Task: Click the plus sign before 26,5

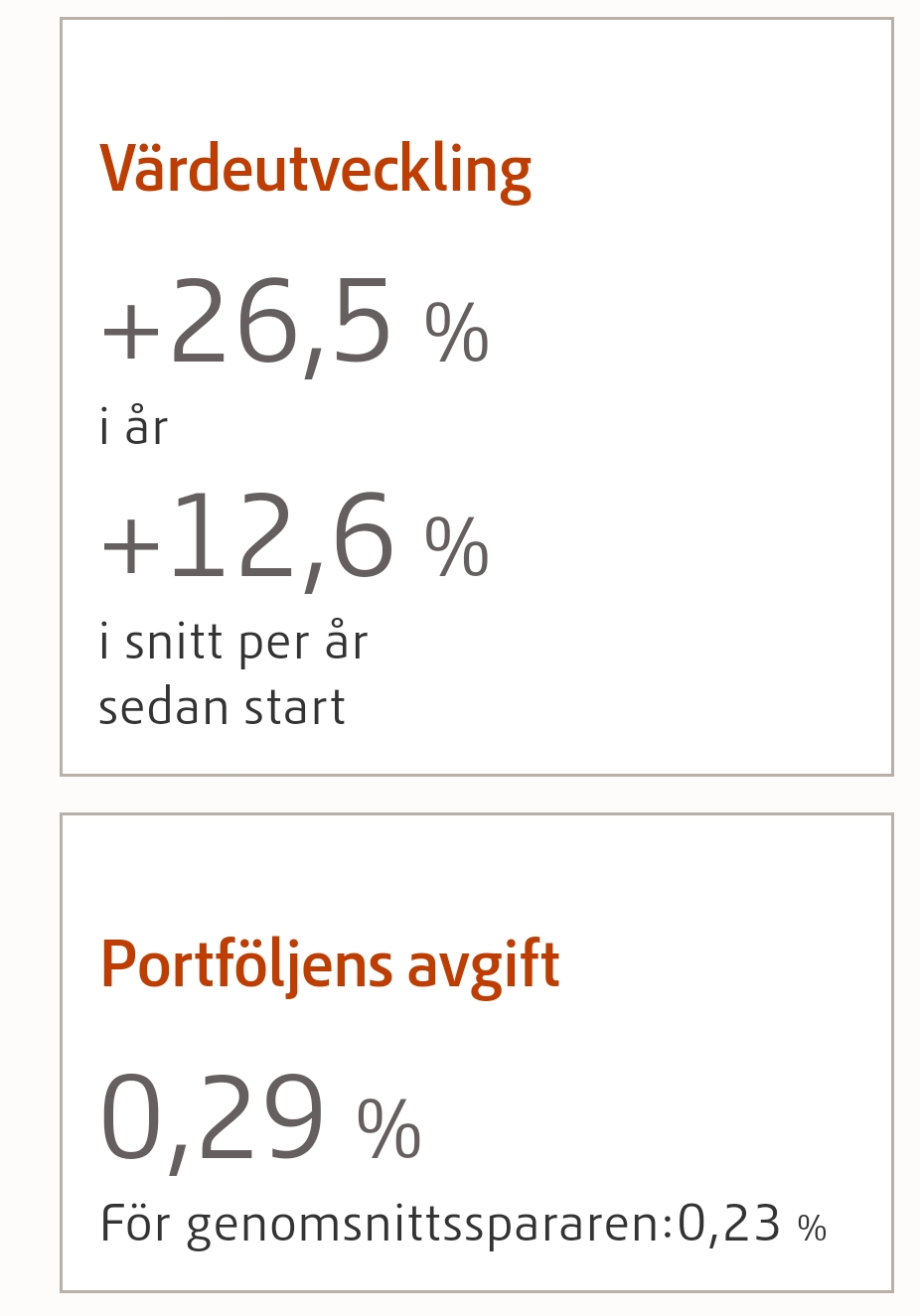Action: [x=131, y=333]
